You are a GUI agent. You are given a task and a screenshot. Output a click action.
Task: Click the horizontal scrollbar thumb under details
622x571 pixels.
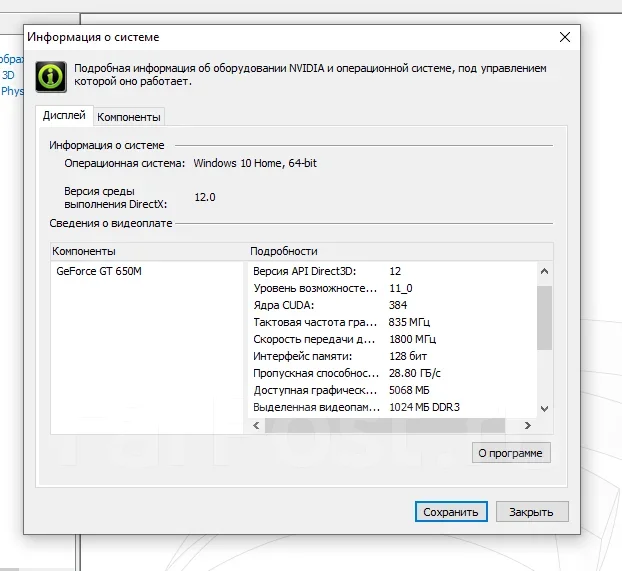tap(385, 425)
